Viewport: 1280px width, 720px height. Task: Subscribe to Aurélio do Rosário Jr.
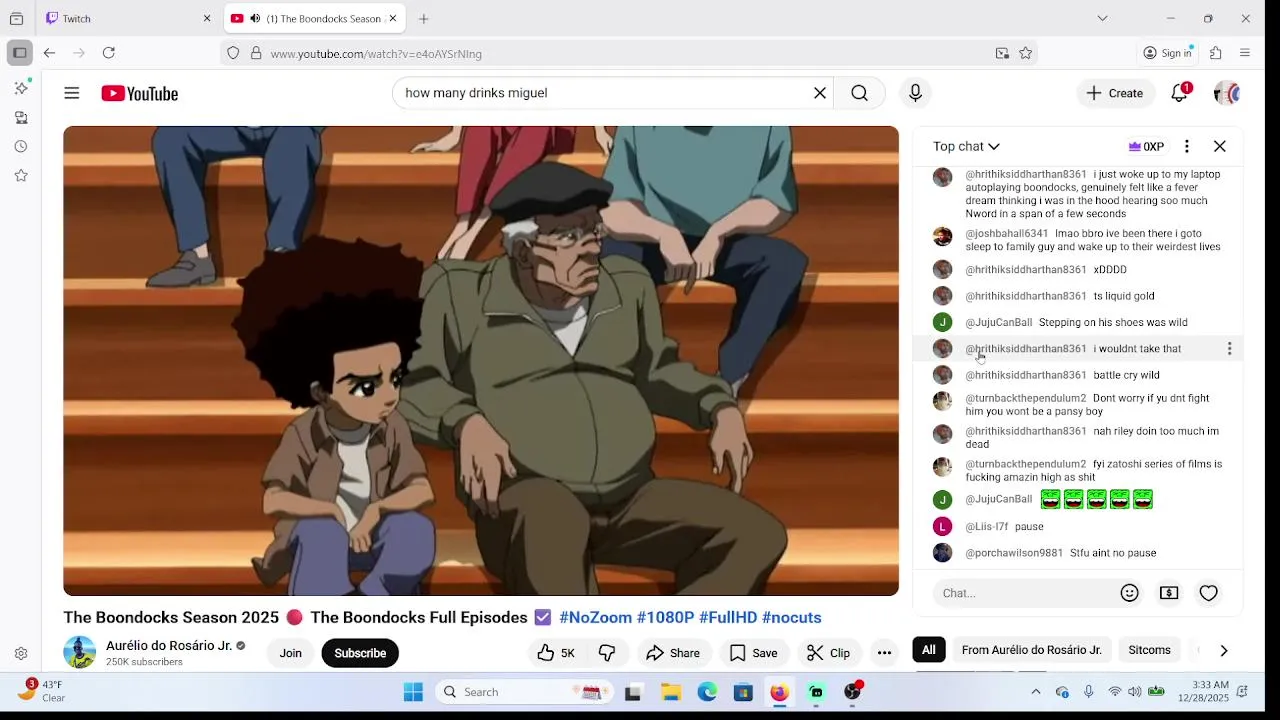(360, 653)
